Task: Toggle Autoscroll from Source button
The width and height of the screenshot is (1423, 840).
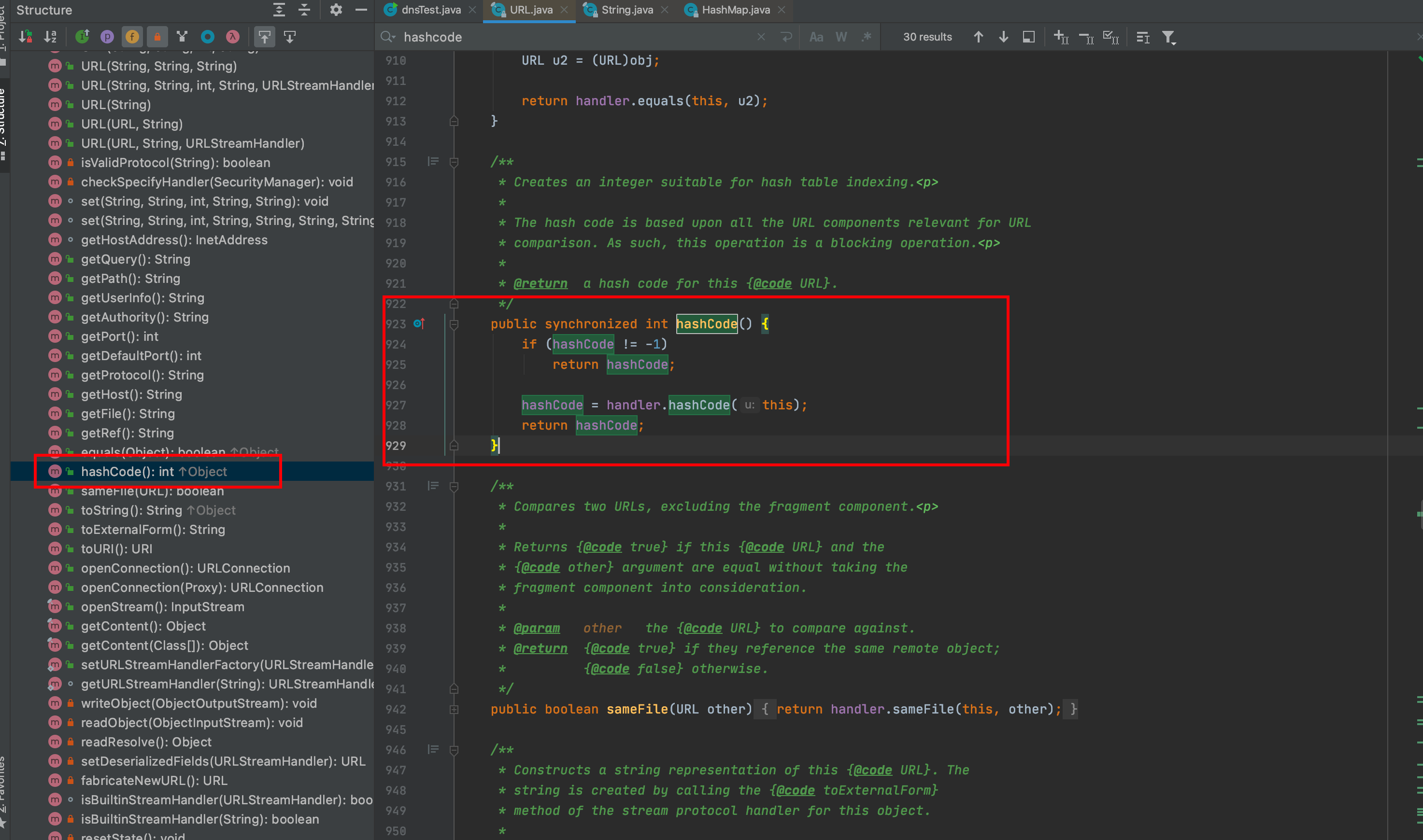Action: point(289,37)
